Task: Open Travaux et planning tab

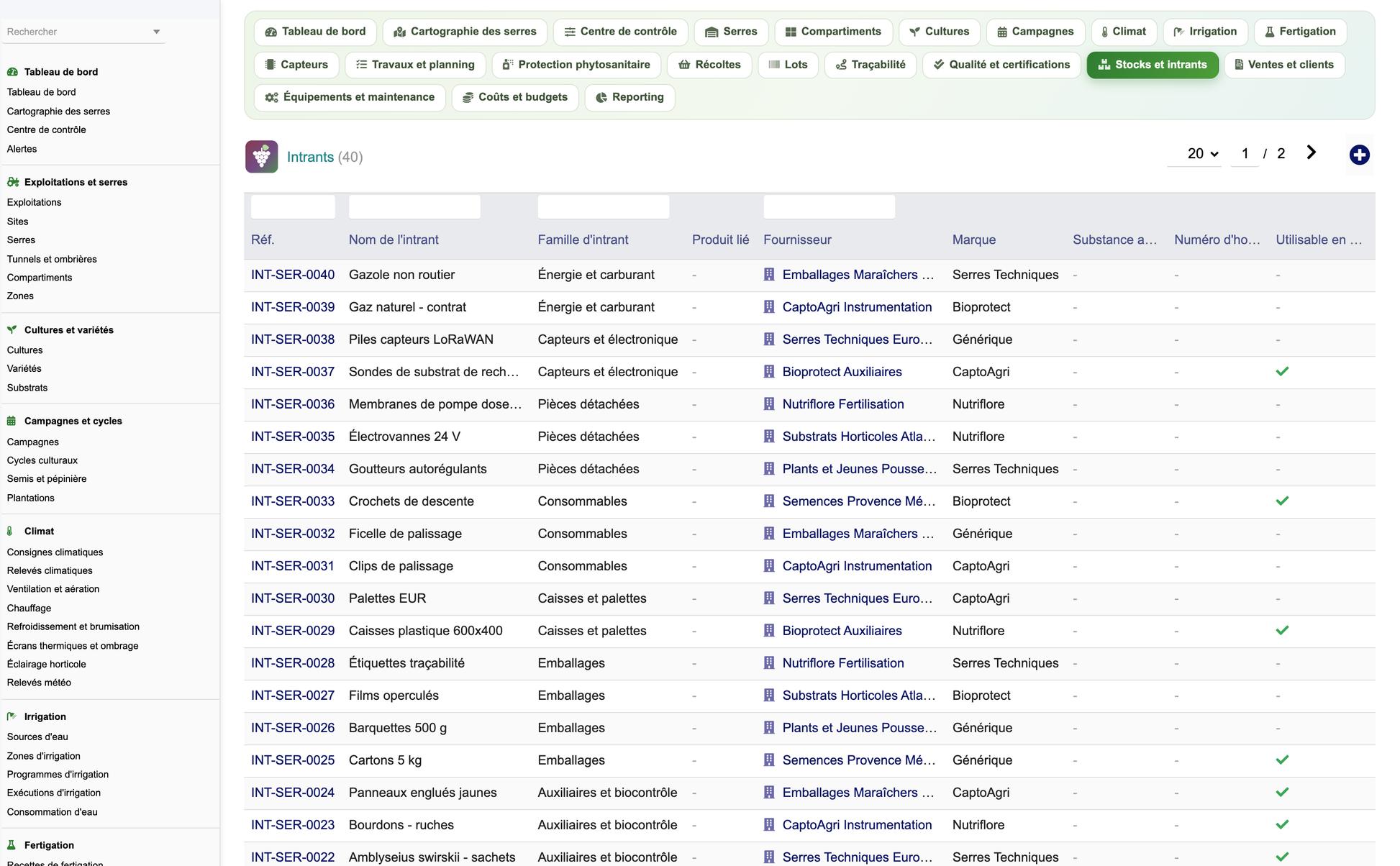Action: click(x=415, y=65)
